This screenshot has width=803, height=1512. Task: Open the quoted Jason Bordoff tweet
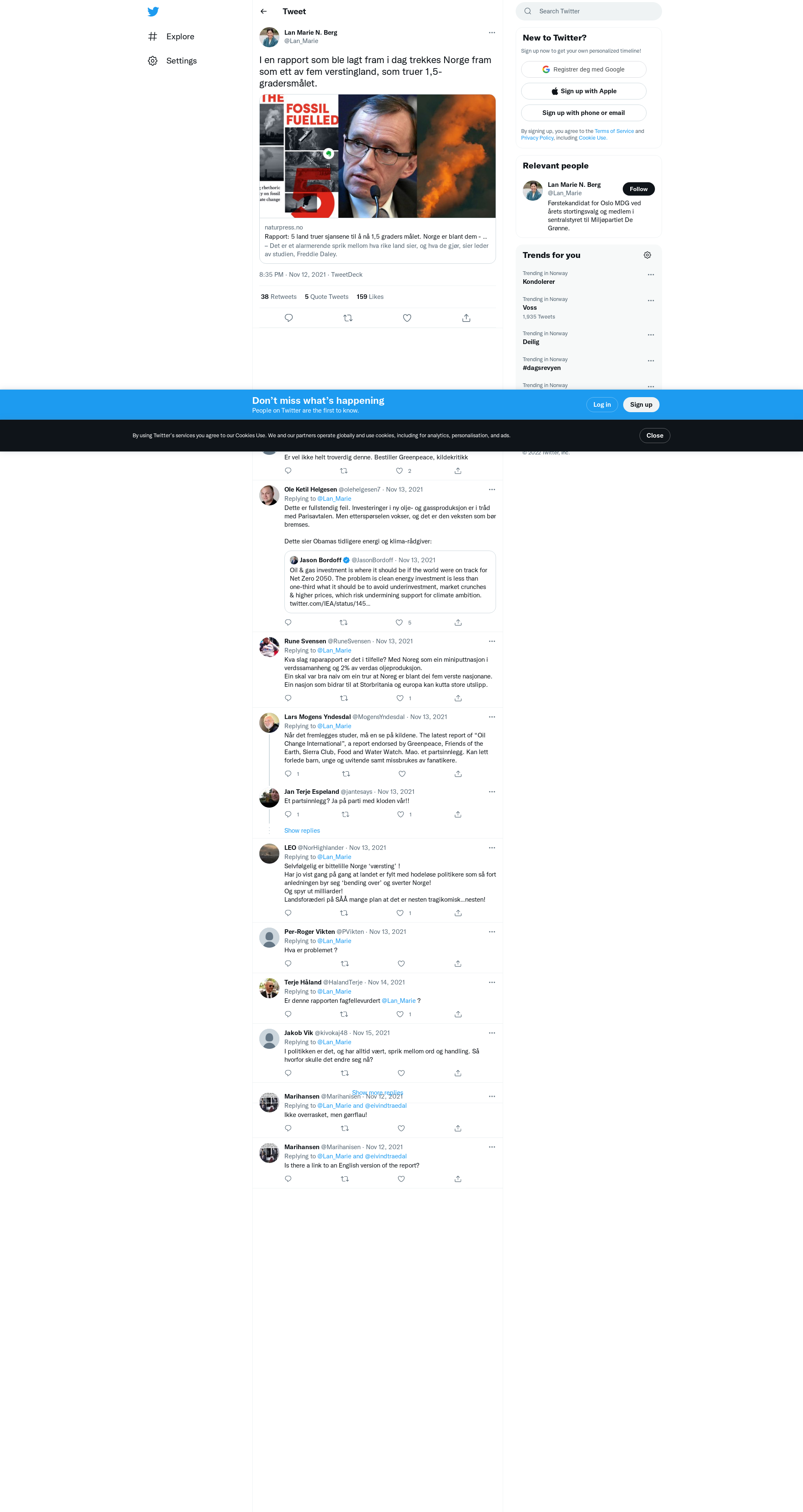390,581
